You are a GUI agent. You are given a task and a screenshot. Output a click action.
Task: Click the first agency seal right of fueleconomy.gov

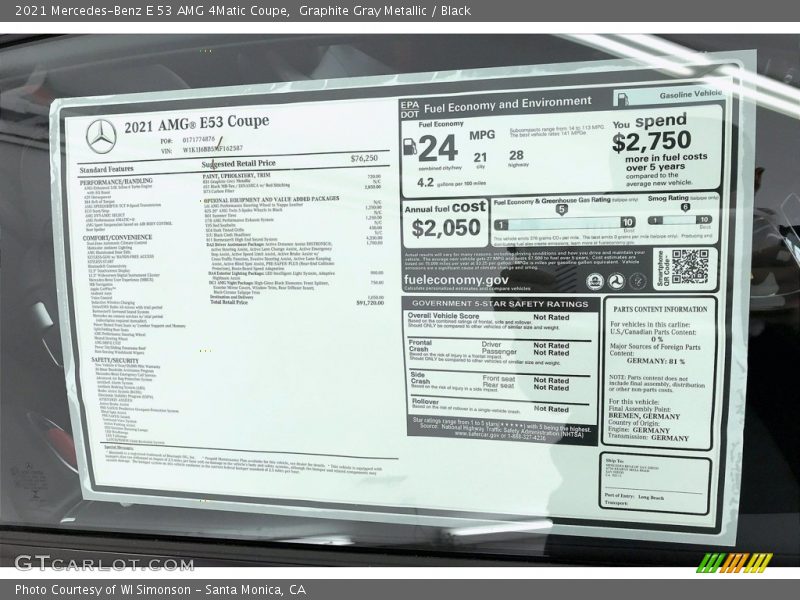pos(595,281)
